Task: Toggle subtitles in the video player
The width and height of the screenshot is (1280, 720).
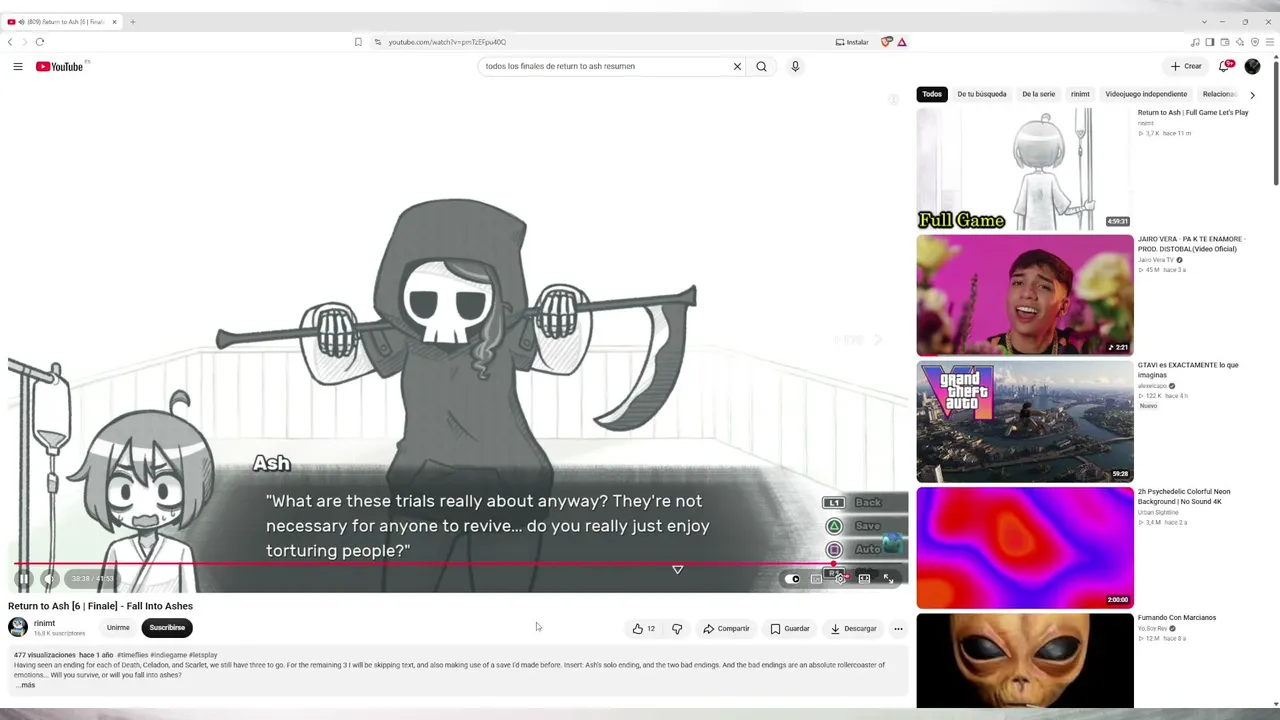Action: (x=817, y=579)
